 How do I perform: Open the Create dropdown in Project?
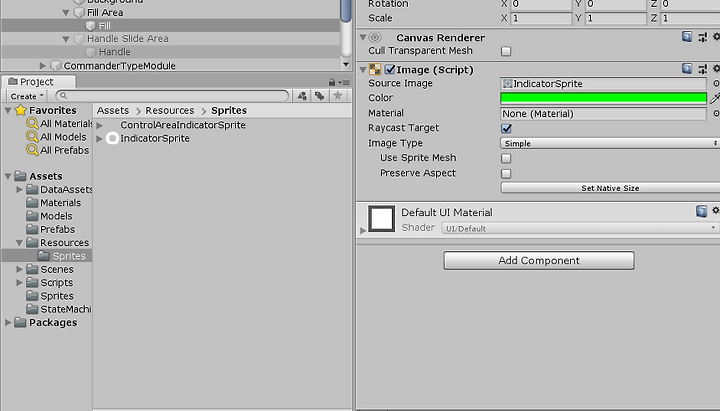(x=27, y=96)
